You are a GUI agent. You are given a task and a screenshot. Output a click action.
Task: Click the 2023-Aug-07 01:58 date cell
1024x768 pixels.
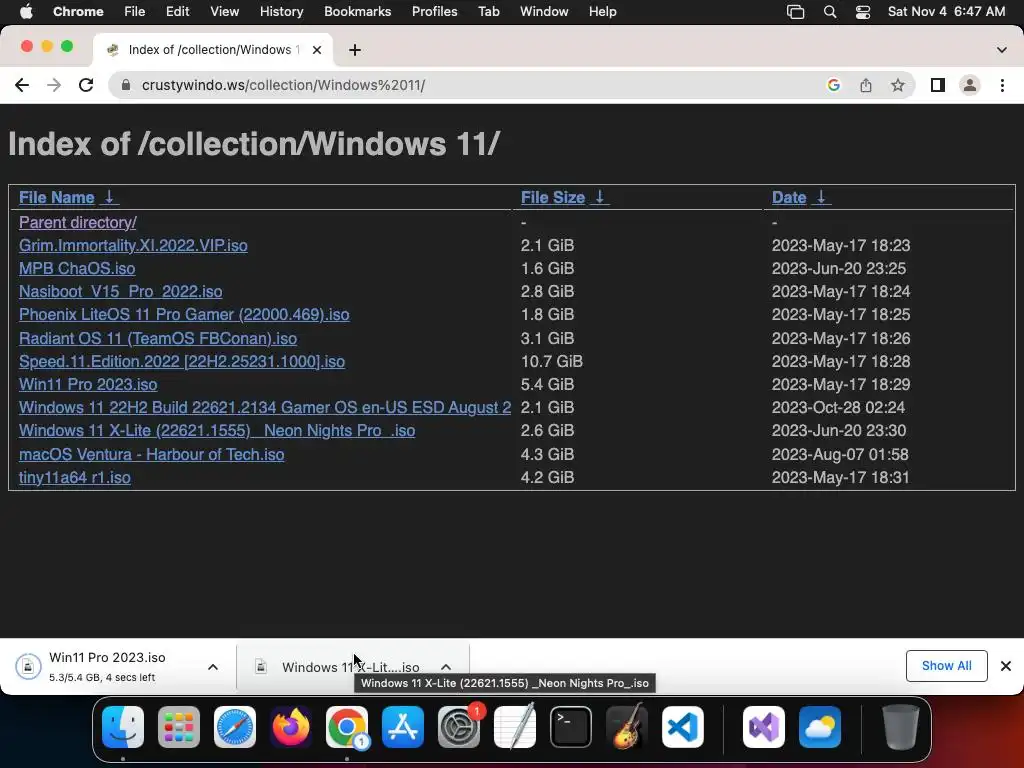tap(840, 454)
